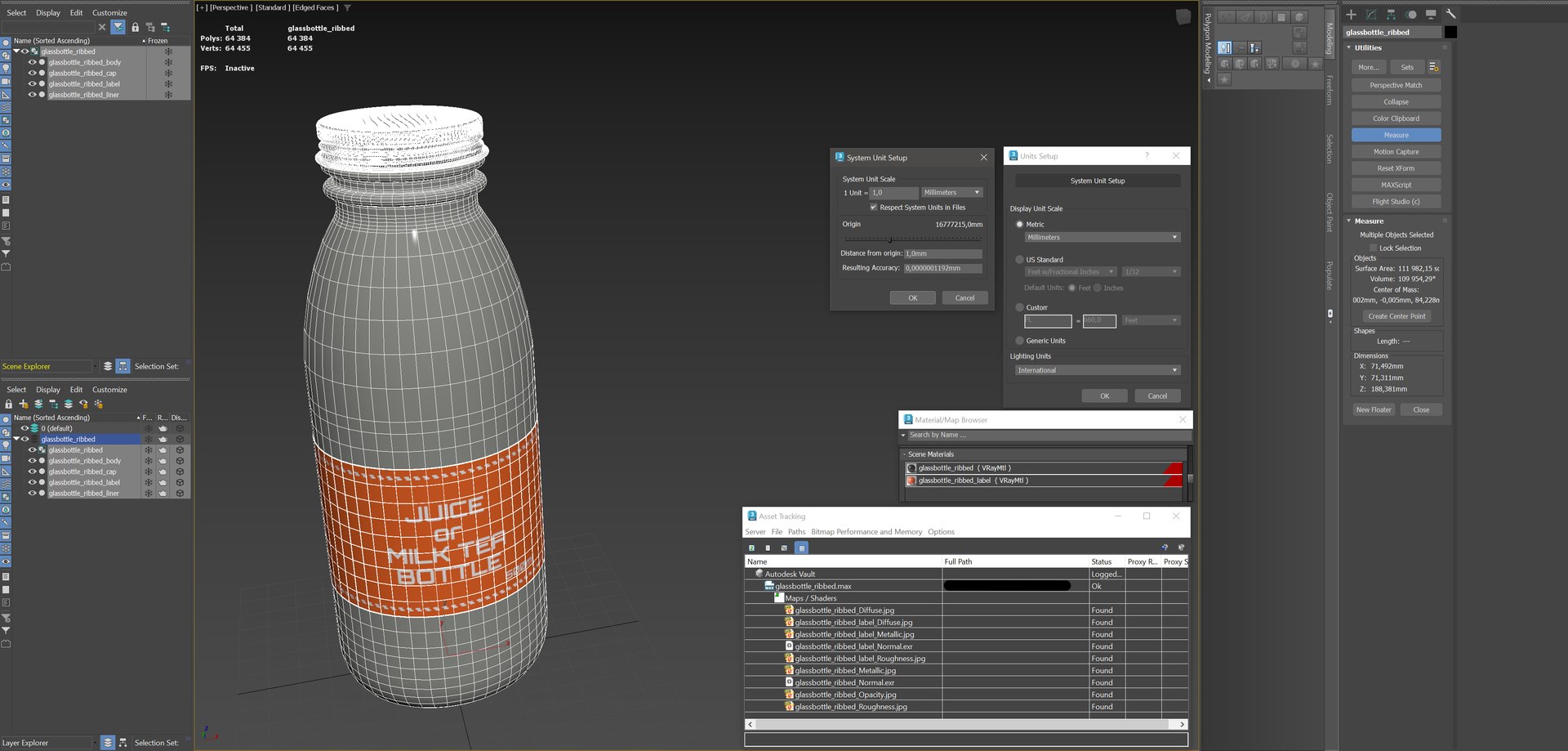Open Customize menu in top Scene Explorer
Image resolution: width=1568 pixels, height=751 pixels.
point(109,13)
